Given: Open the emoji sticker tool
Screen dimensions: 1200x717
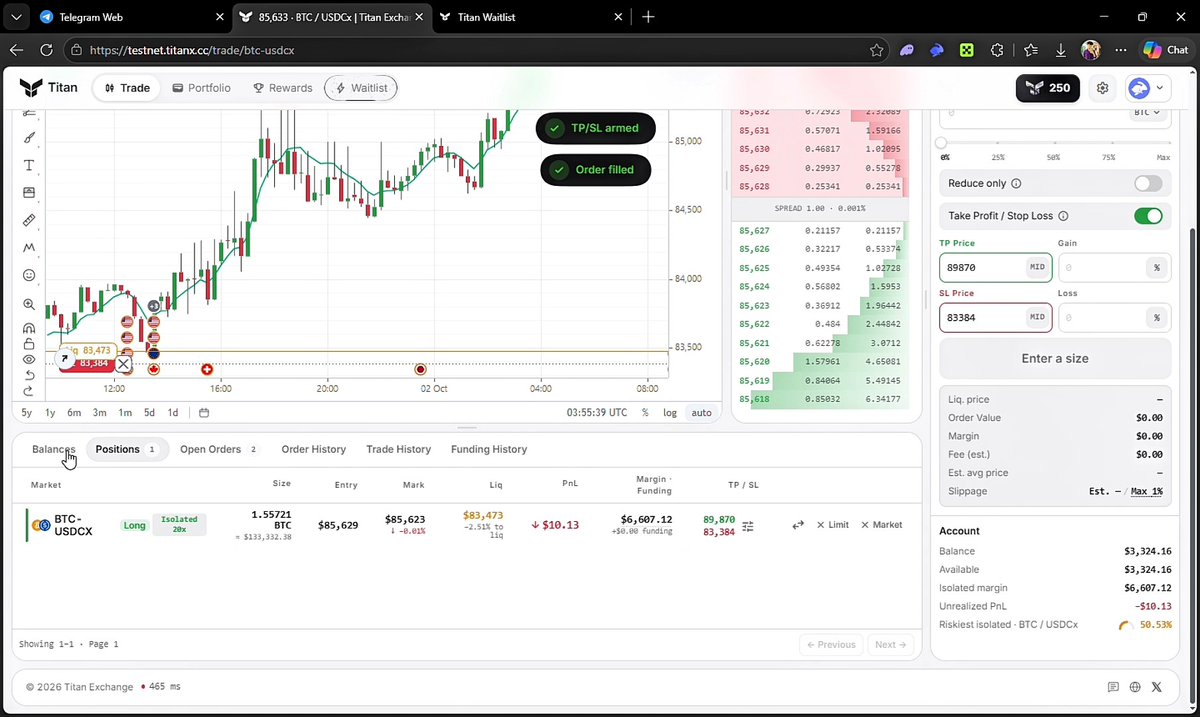Looking at the screenshot, I should [x=29, y=275].
